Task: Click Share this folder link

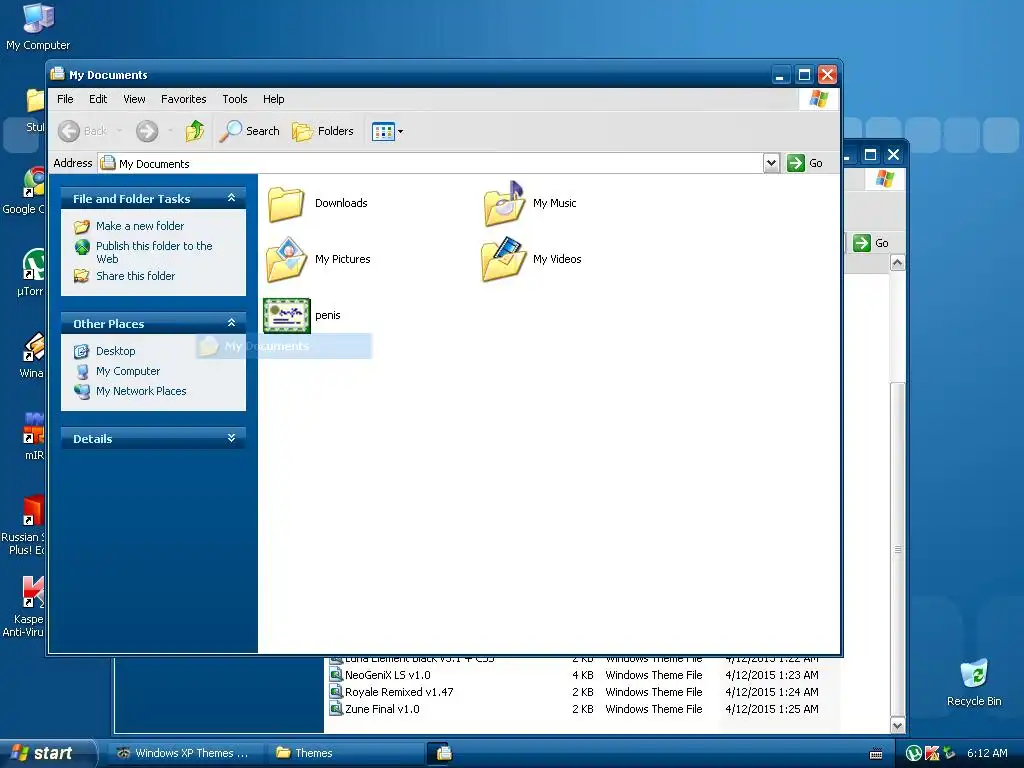Action: click(135, 276)
